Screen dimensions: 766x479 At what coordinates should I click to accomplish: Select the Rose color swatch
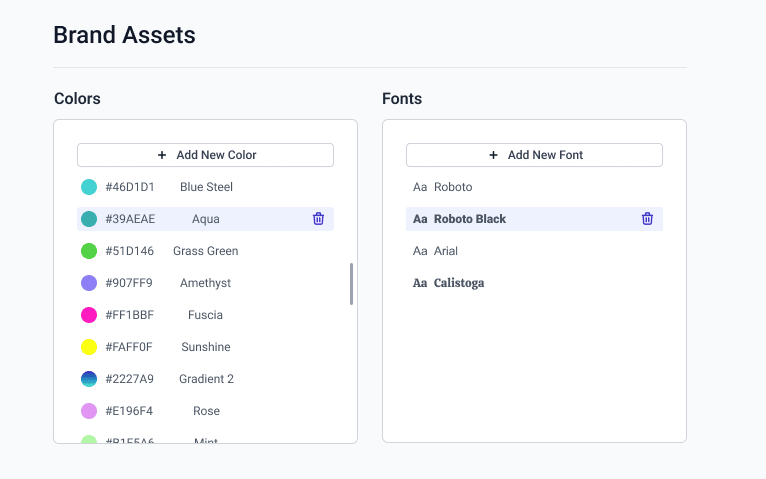point(89,411)
